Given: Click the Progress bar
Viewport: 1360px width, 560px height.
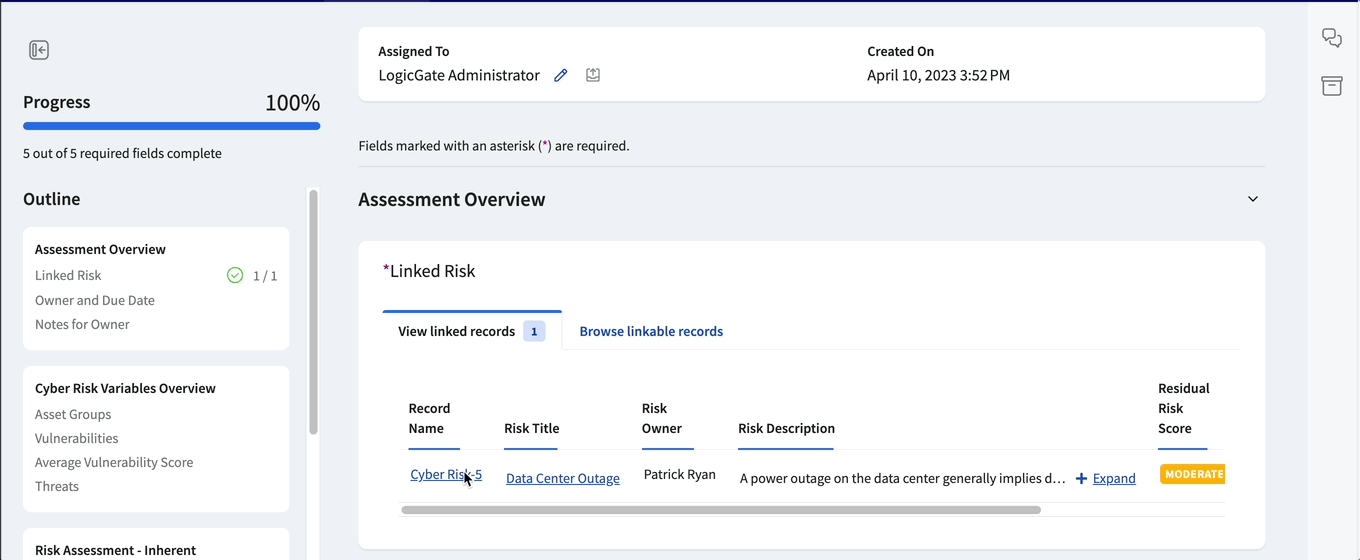Looking at the screenshot, I should point(172,126).
